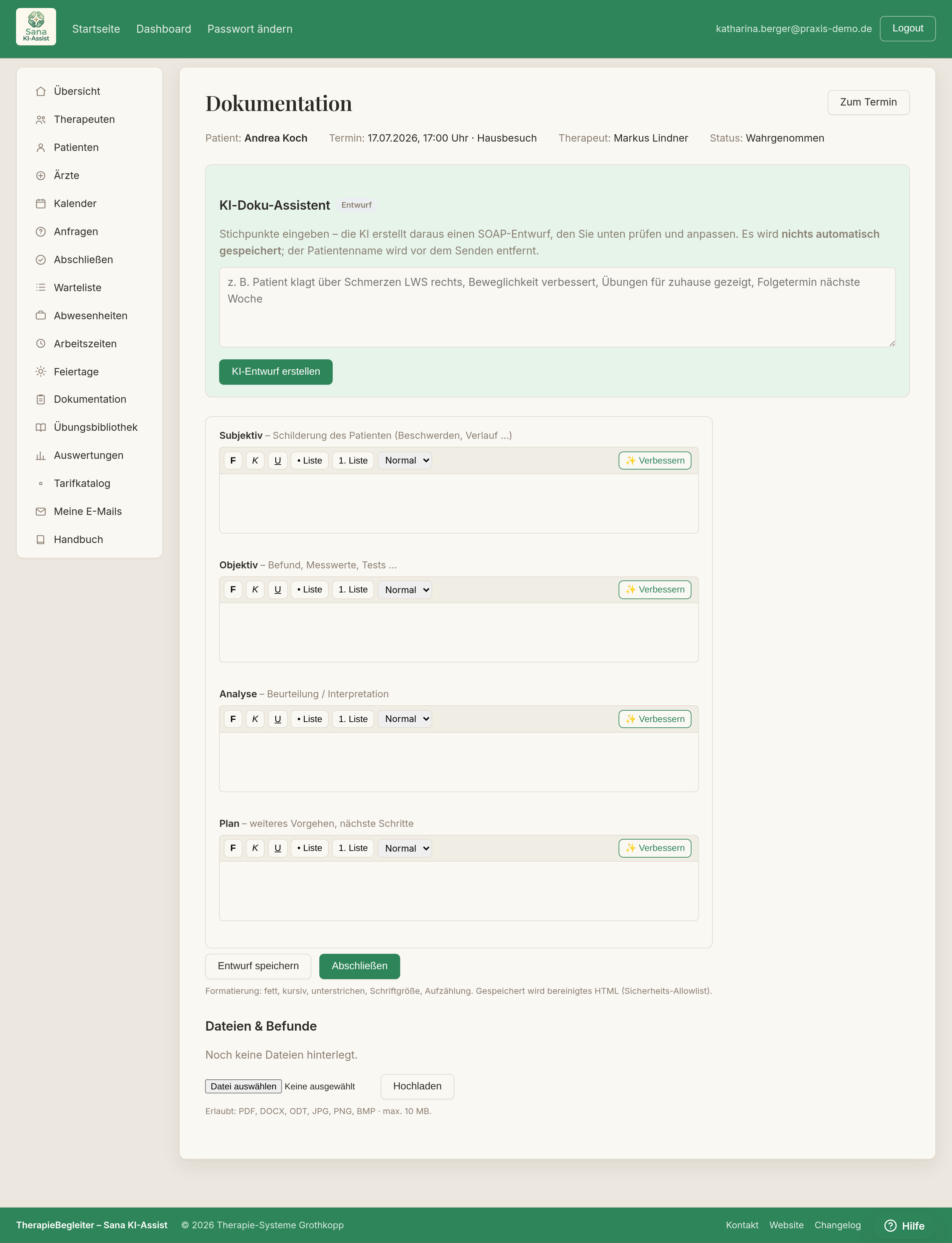
Task: Click the Hochladen button
Action: coord(418,1086)
